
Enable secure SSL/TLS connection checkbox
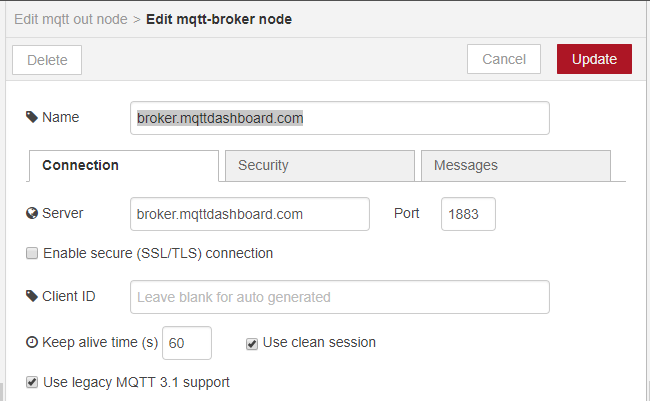(32, 253)
